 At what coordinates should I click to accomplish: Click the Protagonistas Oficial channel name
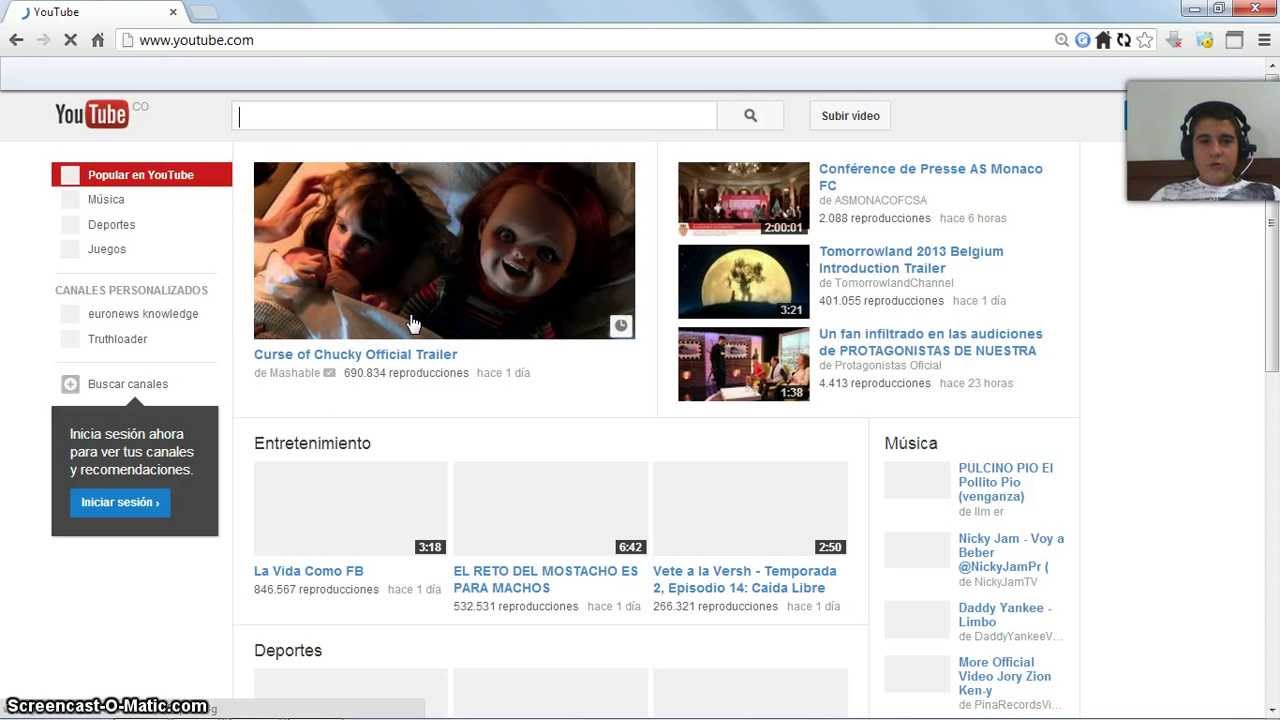(x=888, y=366)
